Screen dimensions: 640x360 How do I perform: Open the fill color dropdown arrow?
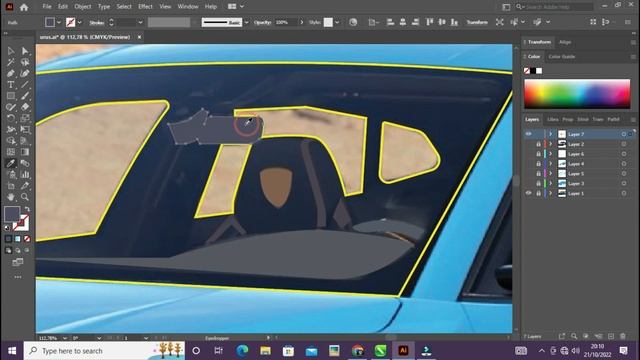coord(59,22)
